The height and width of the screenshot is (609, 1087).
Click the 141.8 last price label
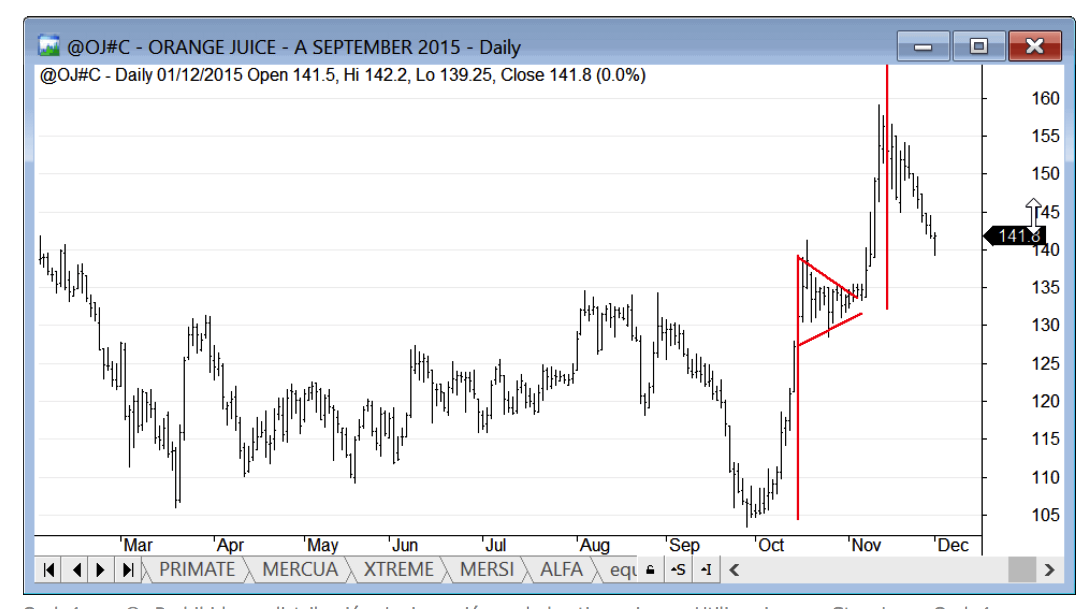(x=1015, y=236)
